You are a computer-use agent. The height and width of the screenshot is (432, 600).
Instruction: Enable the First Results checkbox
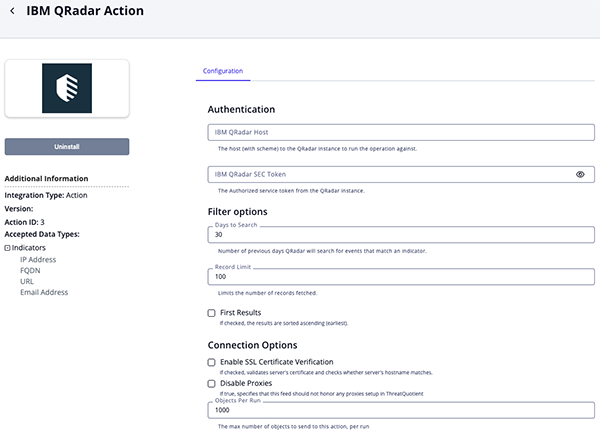coord(212,313)
